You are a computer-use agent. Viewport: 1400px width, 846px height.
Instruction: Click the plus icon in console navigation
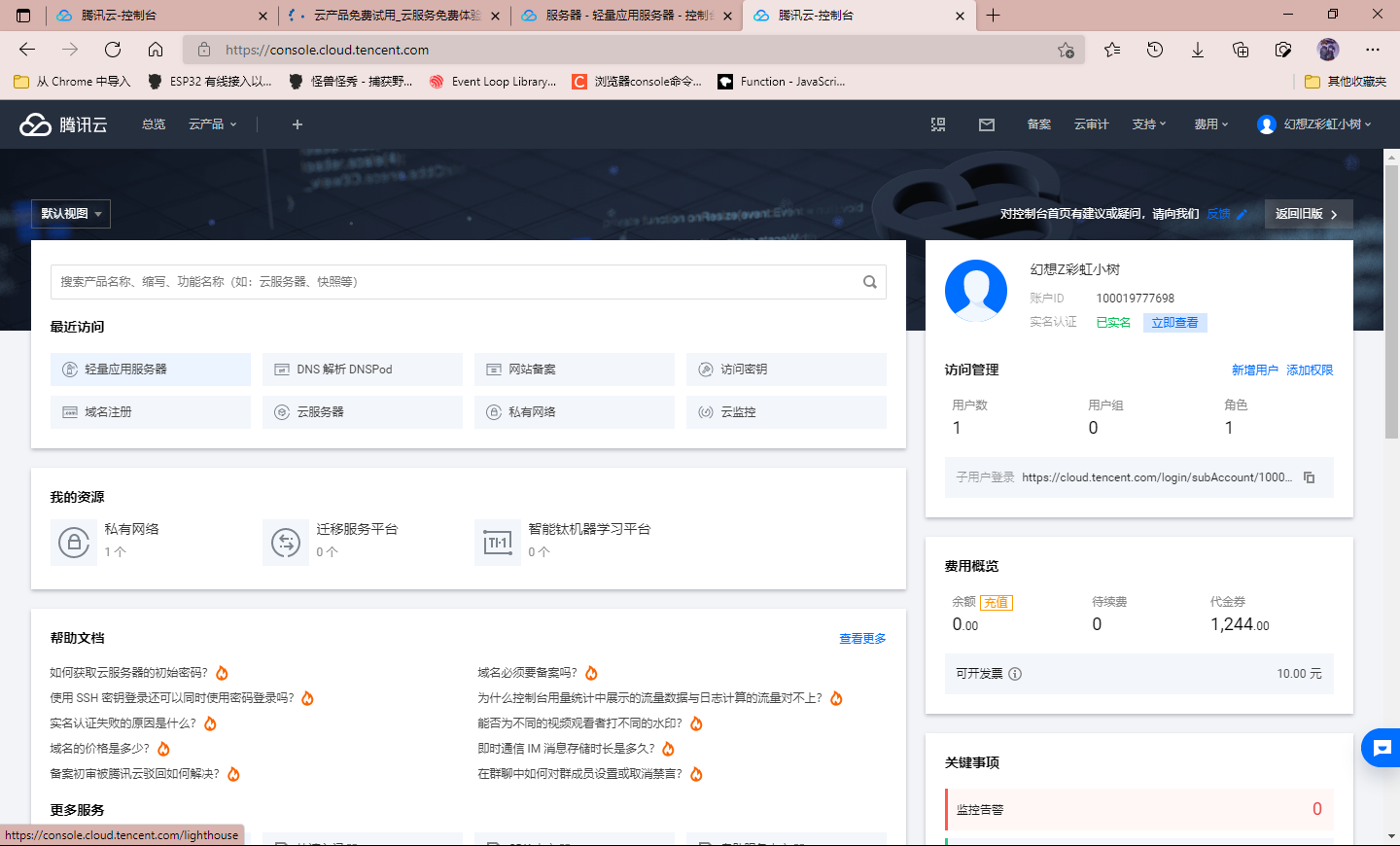click(297, 124)
